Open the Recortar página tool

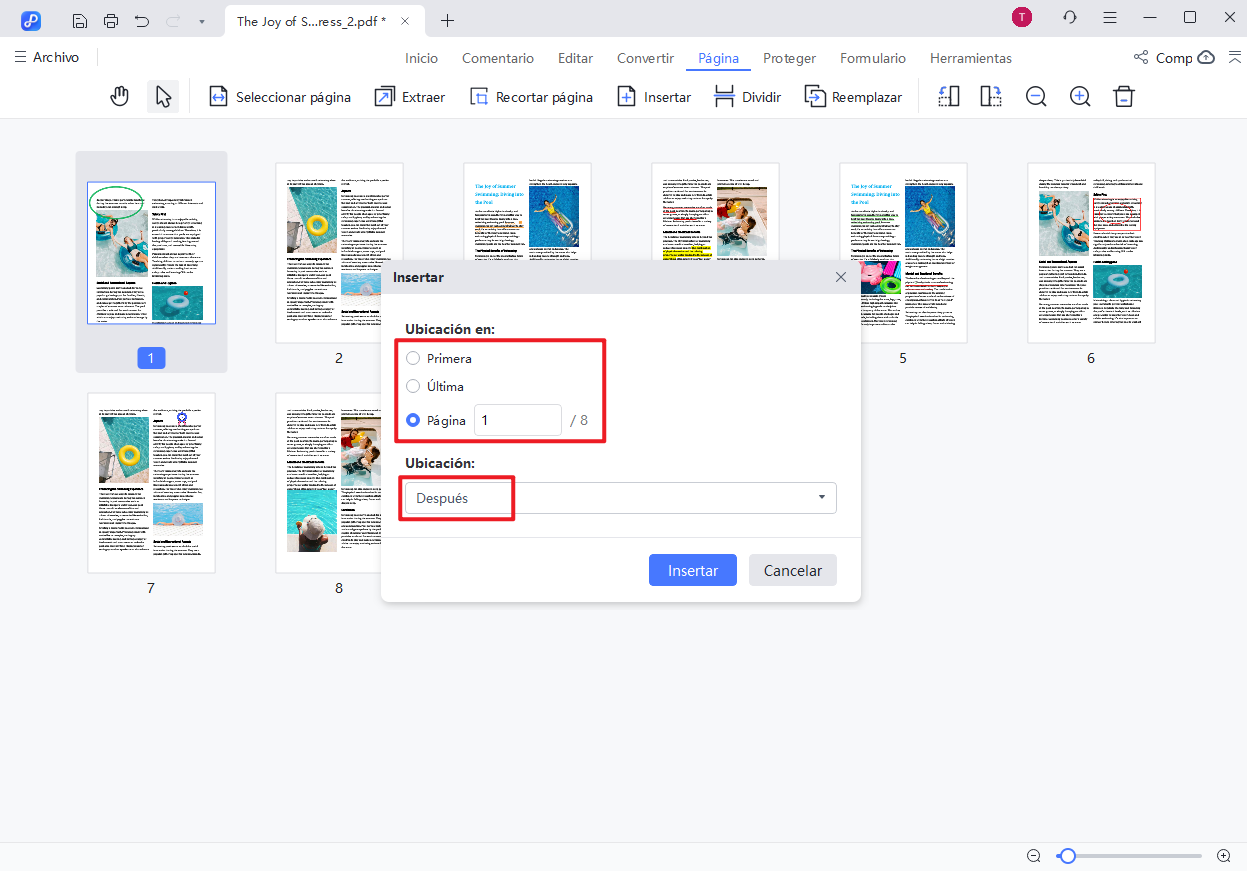531,96
